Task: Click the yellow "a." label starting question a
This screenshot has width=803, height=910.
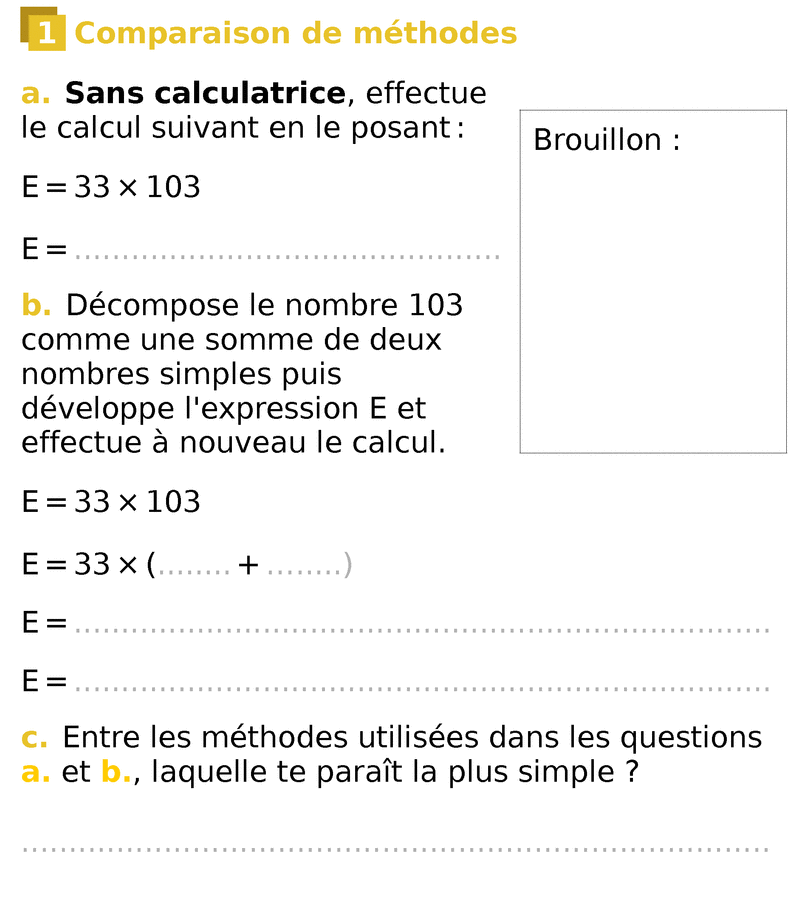Action: pos(35,94)
